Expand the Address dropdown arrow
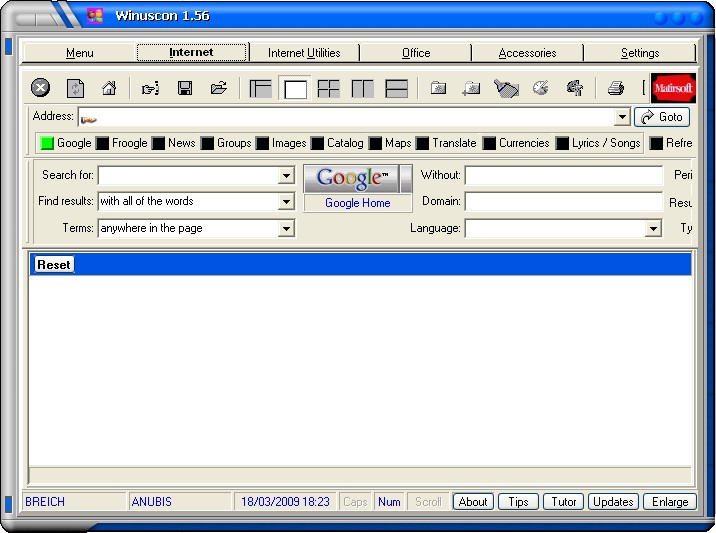Screen dimensions: 716x533 tap(622, 117)
